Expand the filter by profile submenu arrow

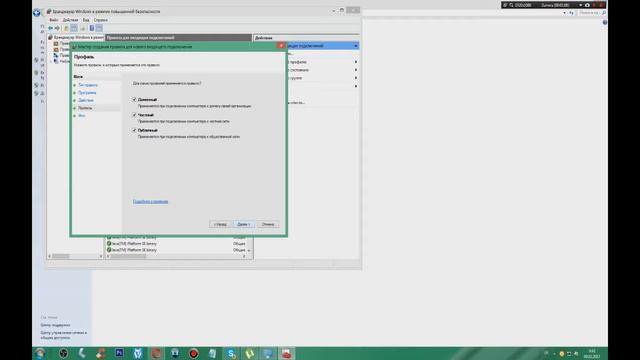click(x=356, y=62)
